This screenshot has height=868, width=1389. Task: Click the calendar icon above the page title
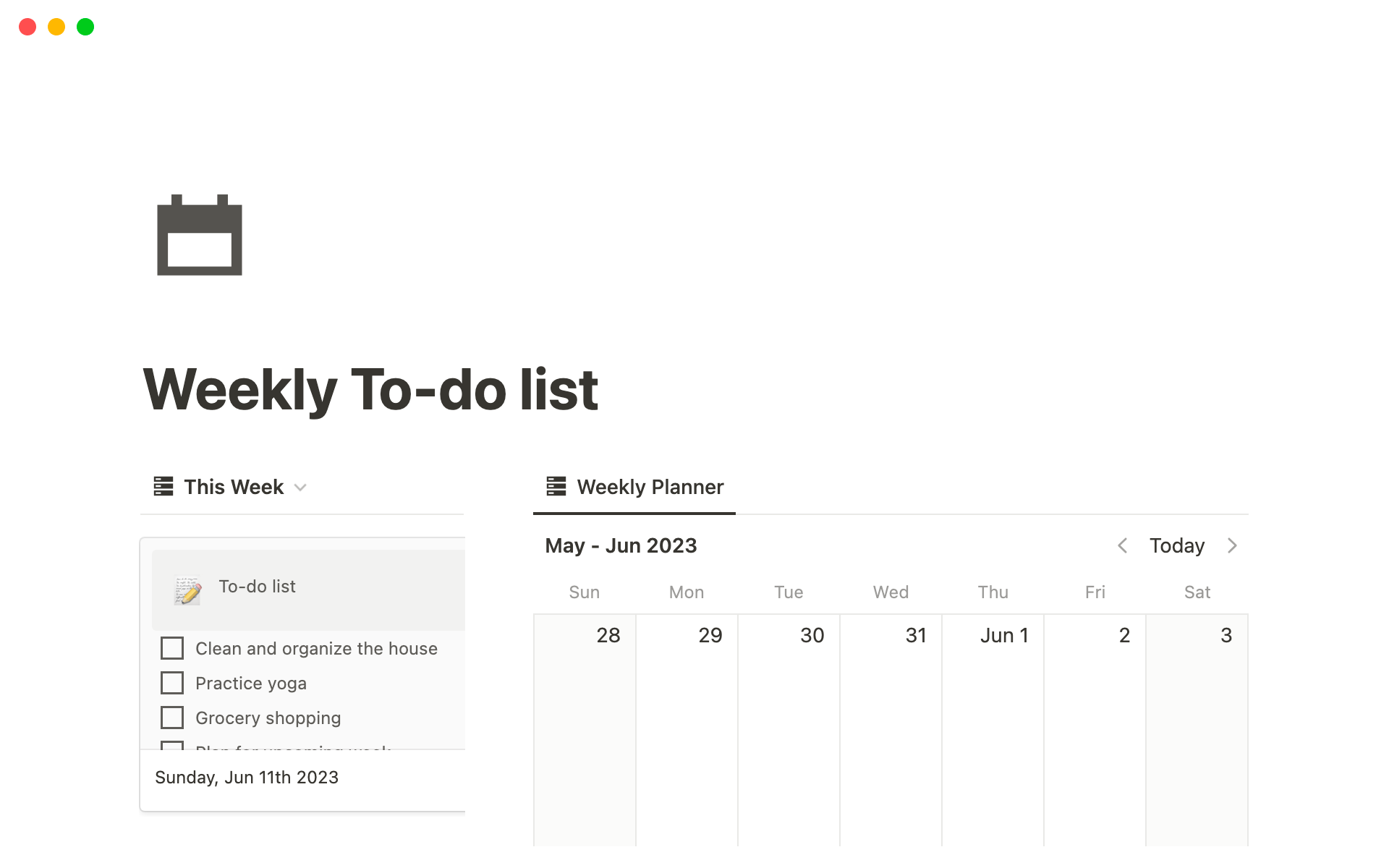199,236
